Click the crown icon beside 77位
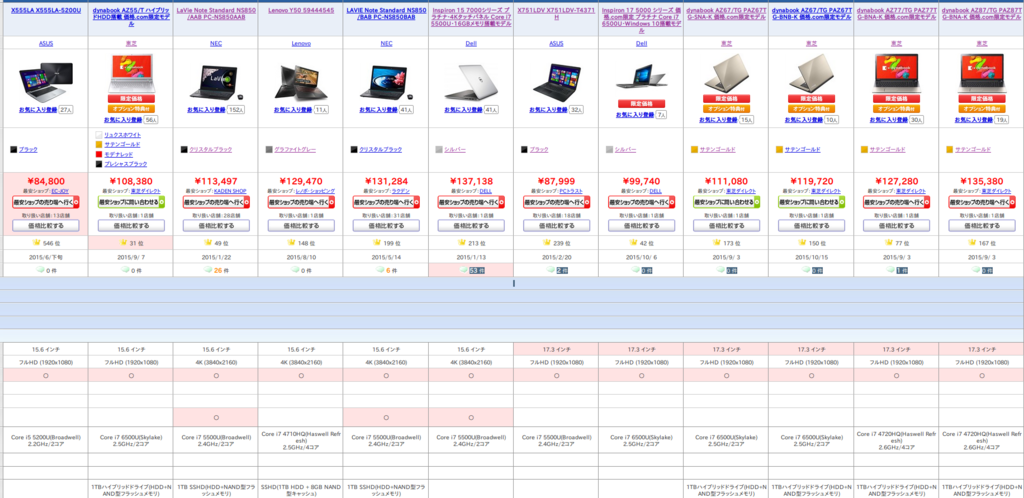 889,243
